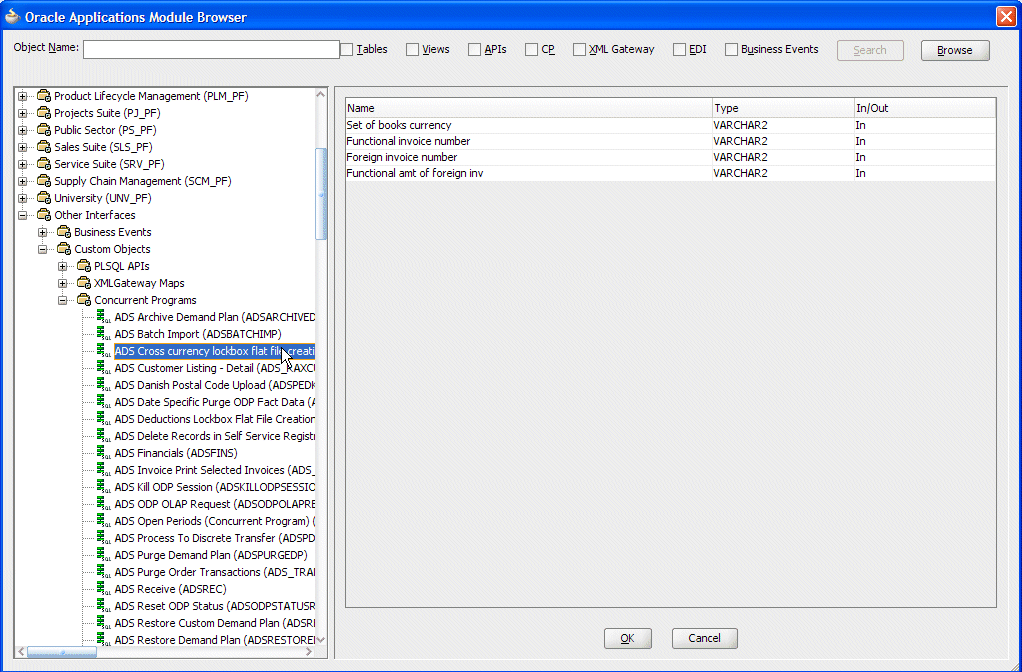Confirm selection with the OK button
The width and height of the screenshot is (1022, 672).
coord(628,638)
